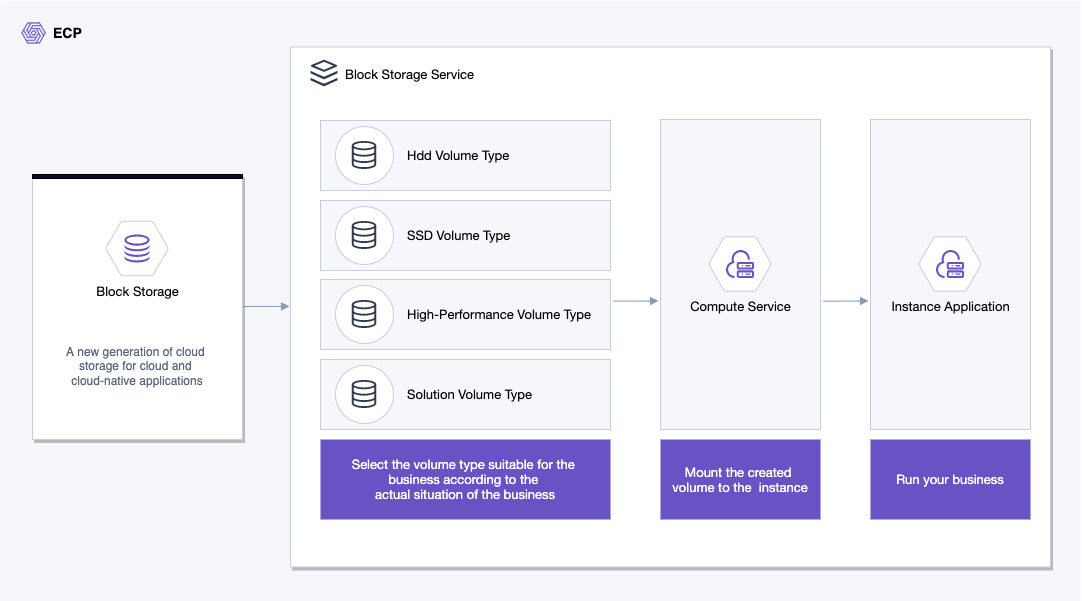
Task: Click the Hdd Volume Type database icon
Action: [x=364, y=156]
